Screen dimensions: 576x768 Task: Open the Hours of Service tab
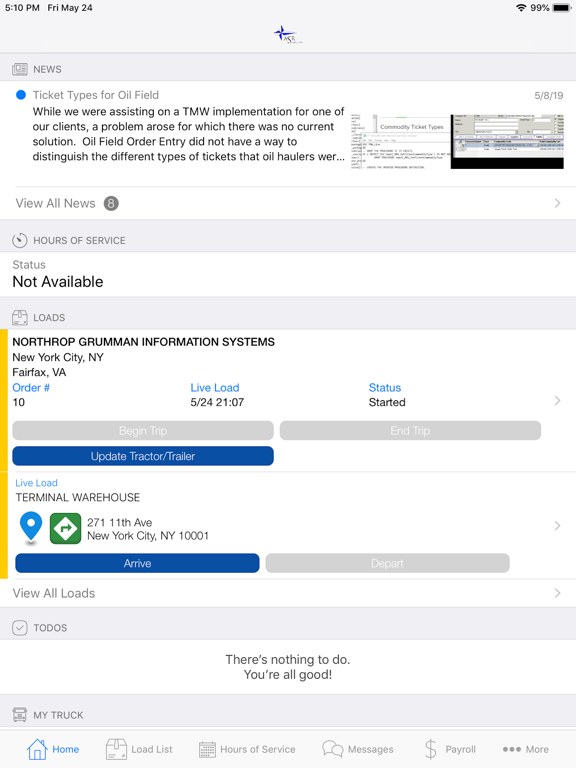point(247,749)
